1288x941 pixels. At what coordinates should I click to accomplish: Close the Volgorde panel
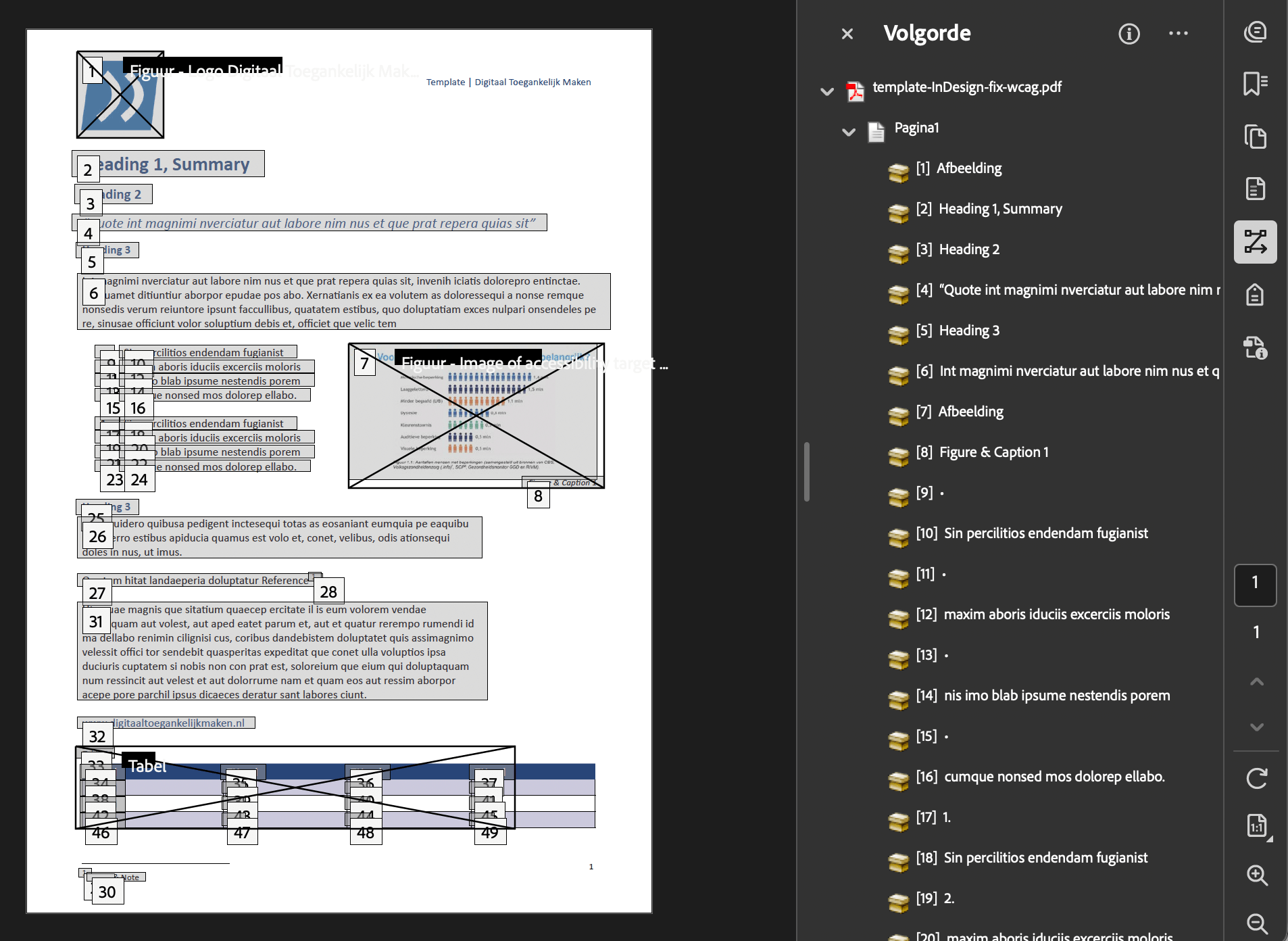847,34
